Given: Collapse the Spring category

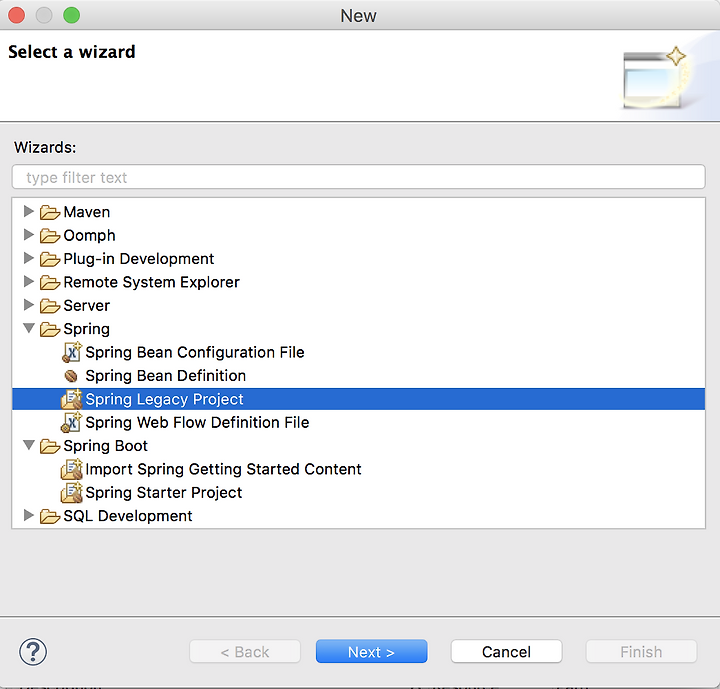Looking at the screenshot, I should click(29, 328).
